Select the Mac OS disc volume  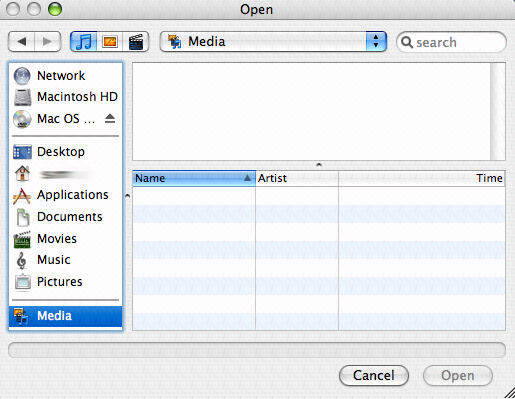tap(66, 119)
